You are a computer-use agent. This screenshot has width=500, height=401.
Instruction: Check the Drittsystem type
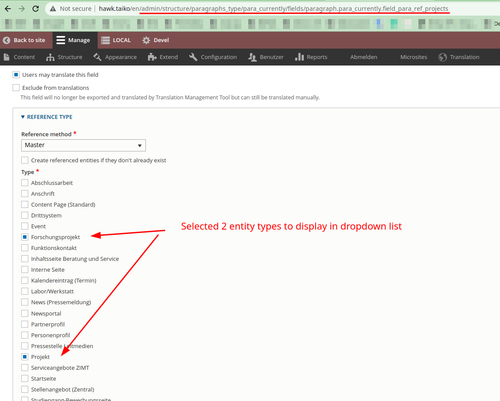point(25,215)
